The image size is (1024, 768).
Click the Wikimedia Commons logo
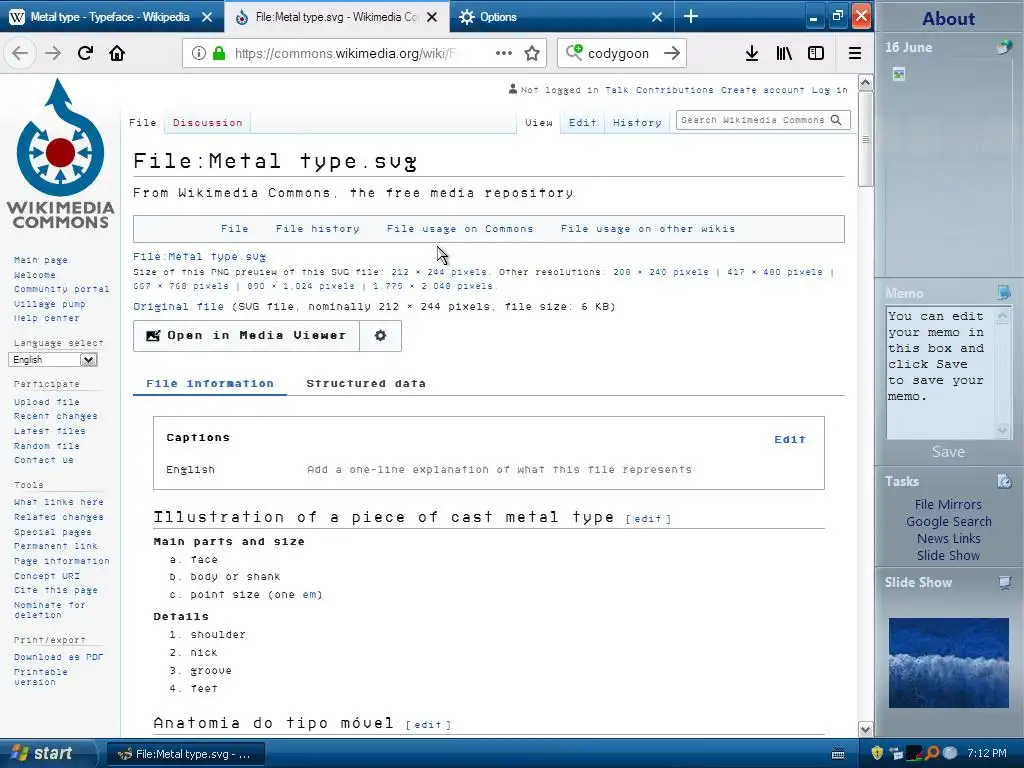tap(60, 154)
